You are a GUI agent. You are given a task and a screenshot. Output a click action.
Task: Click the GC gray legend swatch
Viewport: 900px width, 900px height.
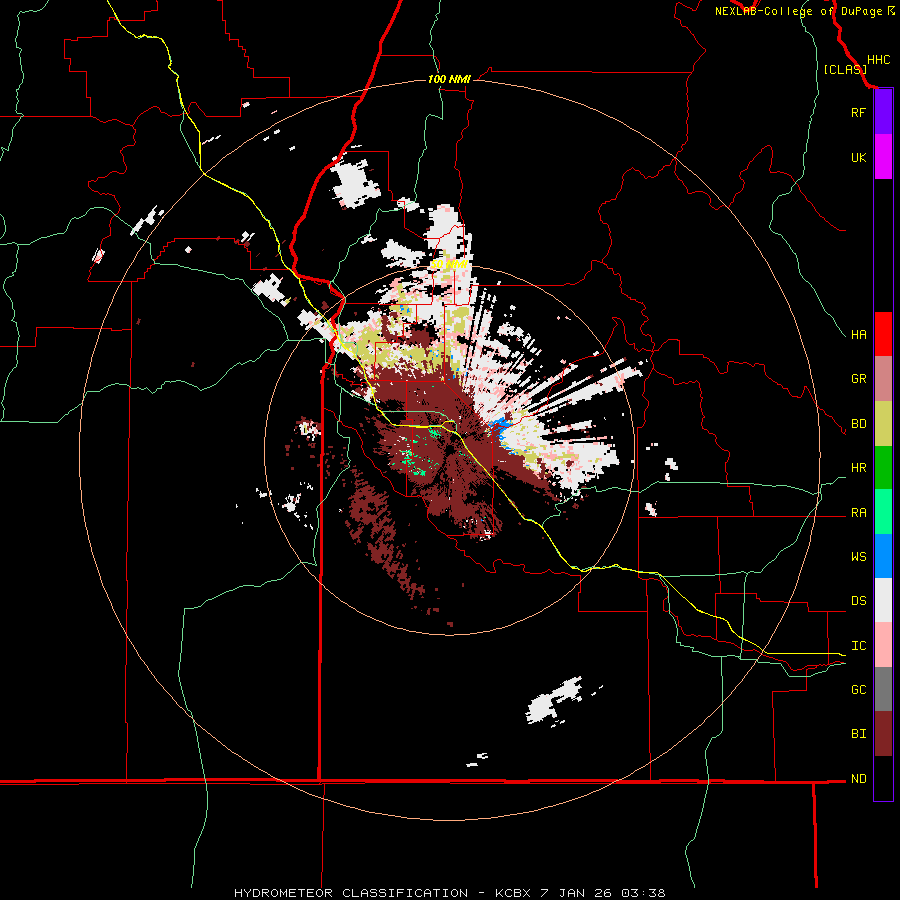coord(883,689)
